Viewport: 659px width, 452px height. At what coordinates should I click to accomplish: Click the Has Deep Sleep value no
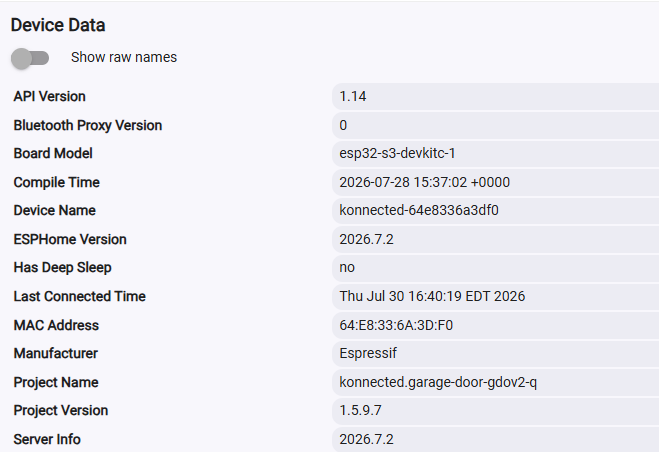coord(347,267)
